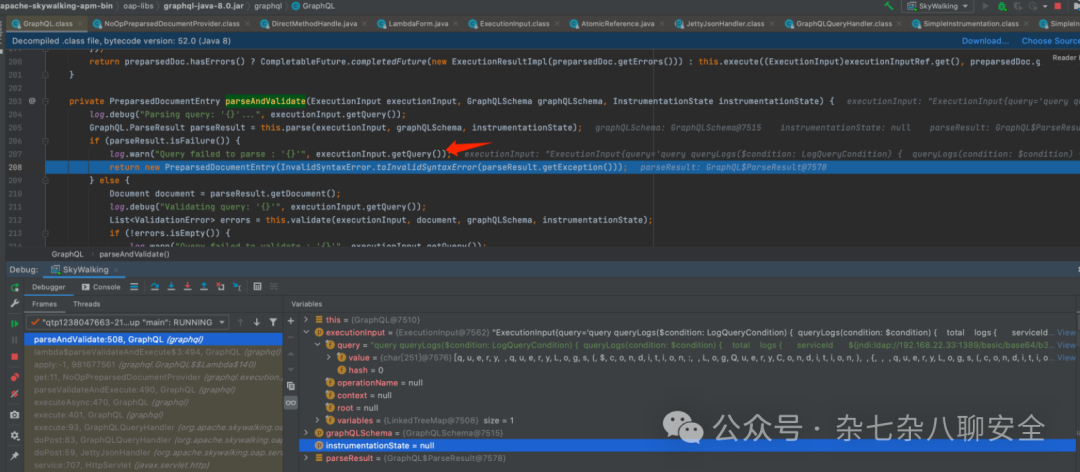
Task: Expand the graphQLSchema variable node
Action: coord(307,433)
